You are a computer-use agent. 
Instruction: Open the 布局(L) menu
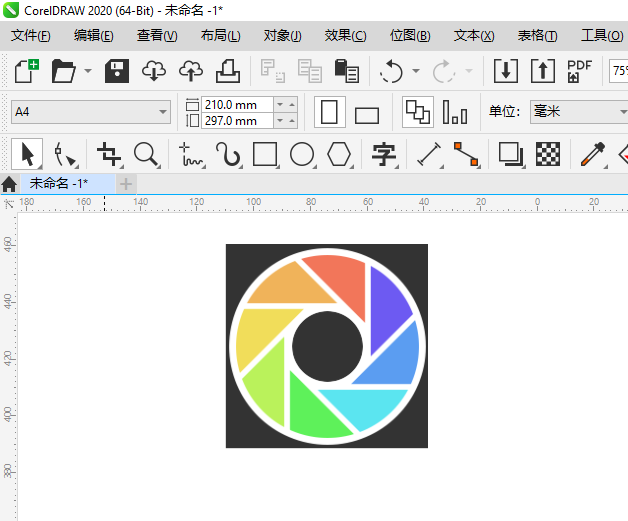point(221,36)
